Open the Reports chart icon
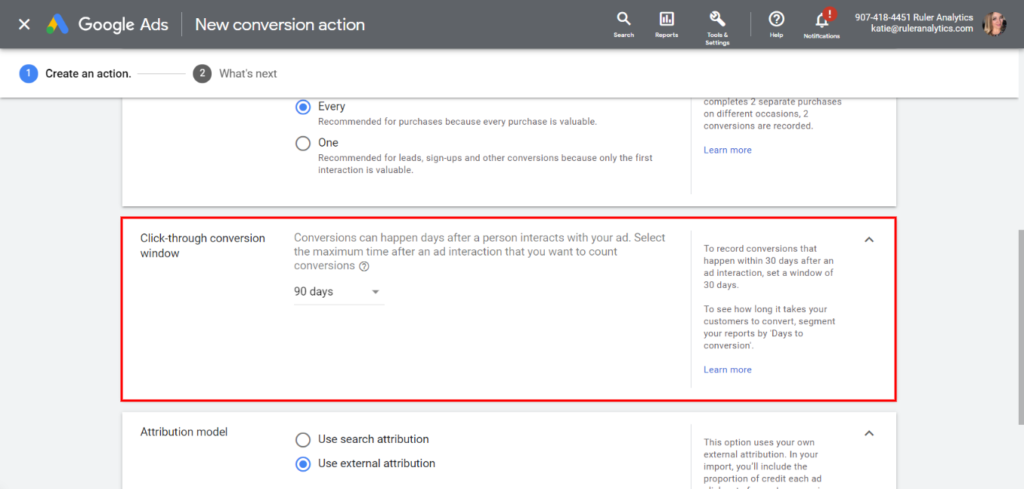1024x489 pixels. pos(666,19)
